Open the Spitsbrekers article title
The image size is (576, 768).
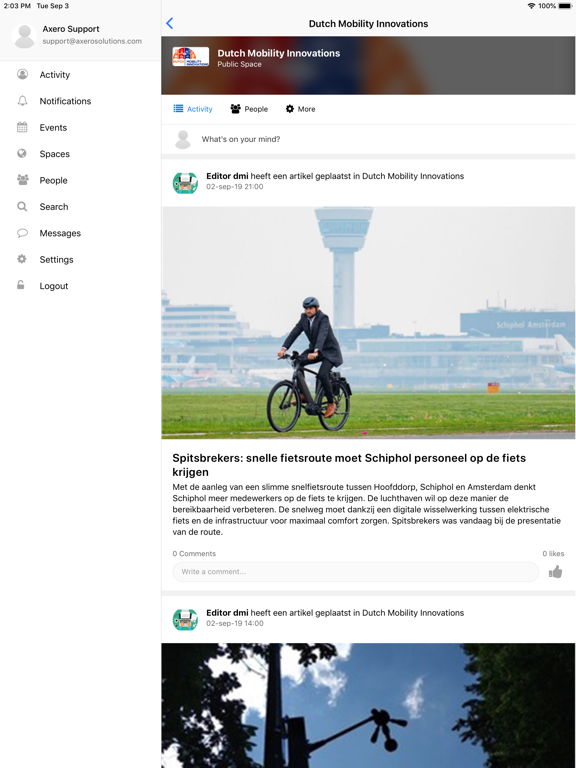click(x=349, y=465)
